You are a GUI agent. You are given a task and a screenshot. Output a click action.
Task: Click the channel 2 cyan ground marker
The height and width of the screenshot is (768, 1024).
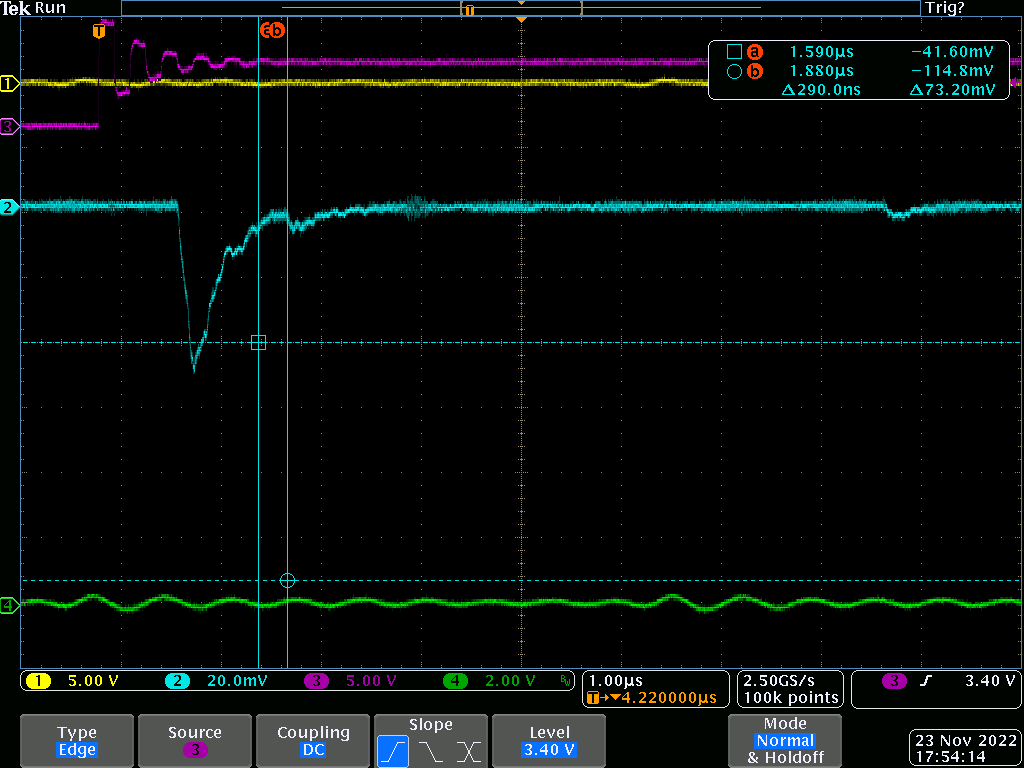click(9, 207)
